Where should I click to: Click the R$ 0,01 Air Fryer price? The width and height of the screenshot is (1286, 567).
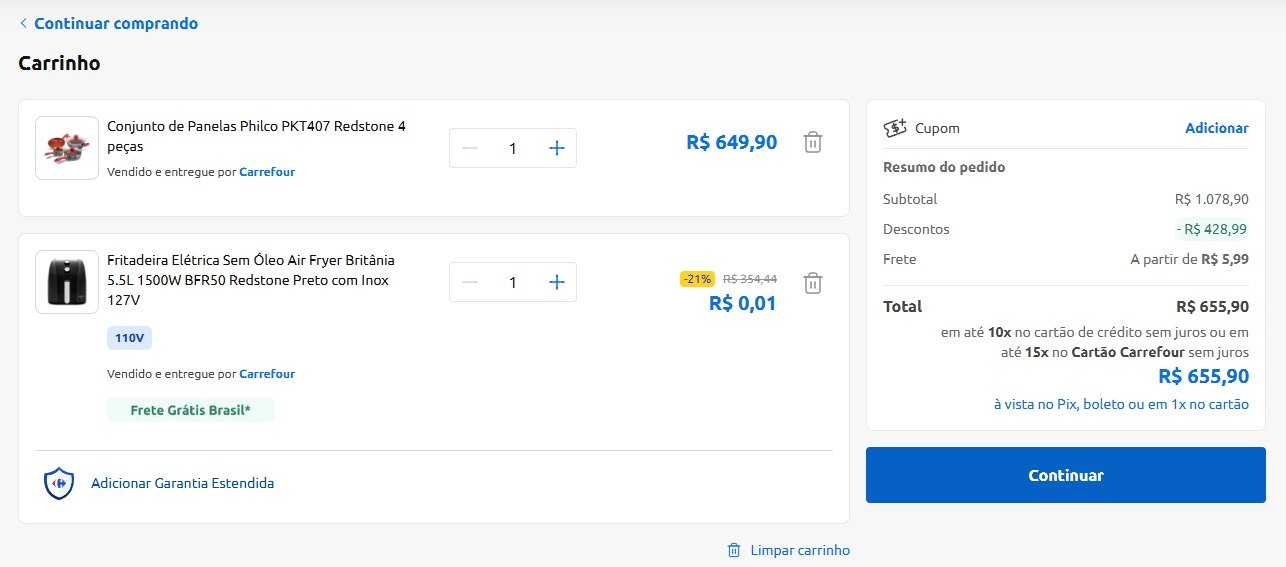pos(743,303)
